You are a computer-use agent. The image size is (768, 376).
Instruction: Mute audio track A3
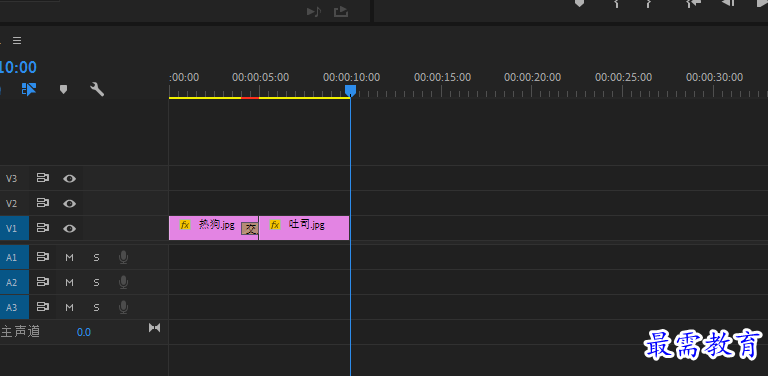[70, 307]
